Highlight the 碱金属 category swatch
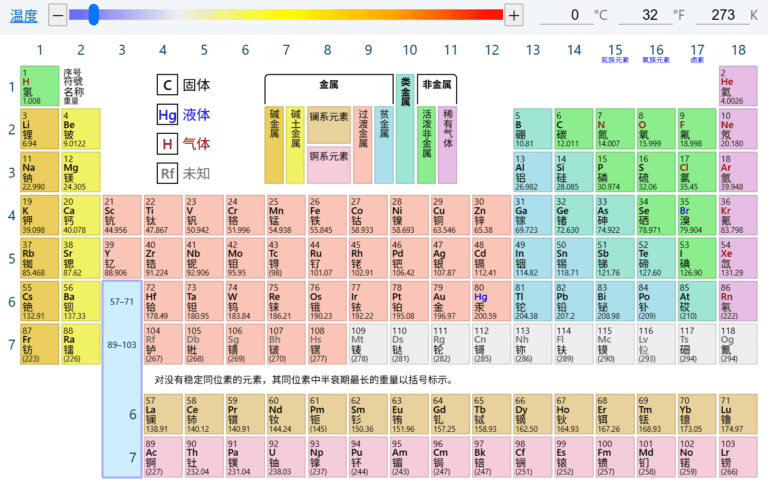 274,145
